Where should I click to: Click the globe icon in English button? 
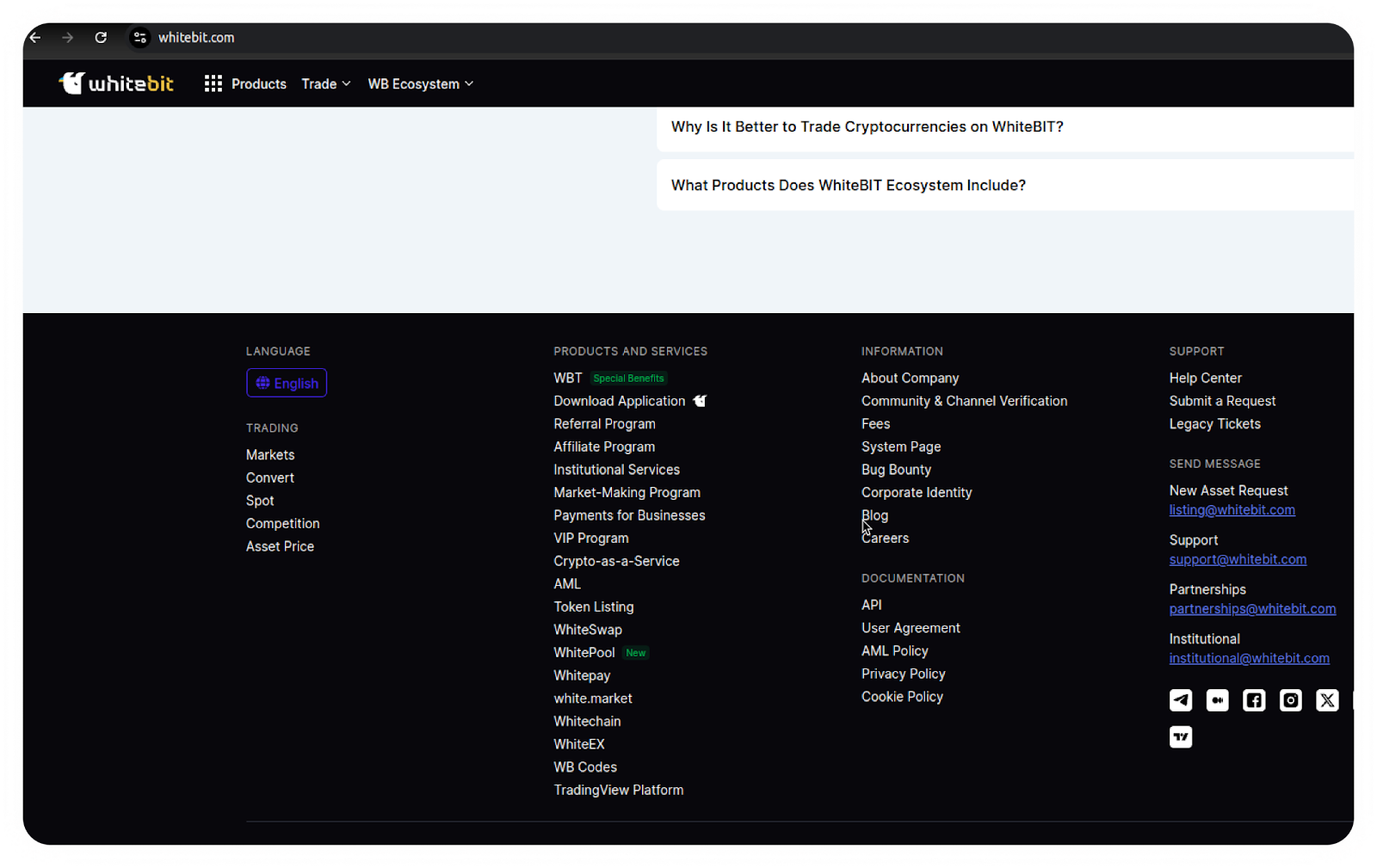point(262,383)
